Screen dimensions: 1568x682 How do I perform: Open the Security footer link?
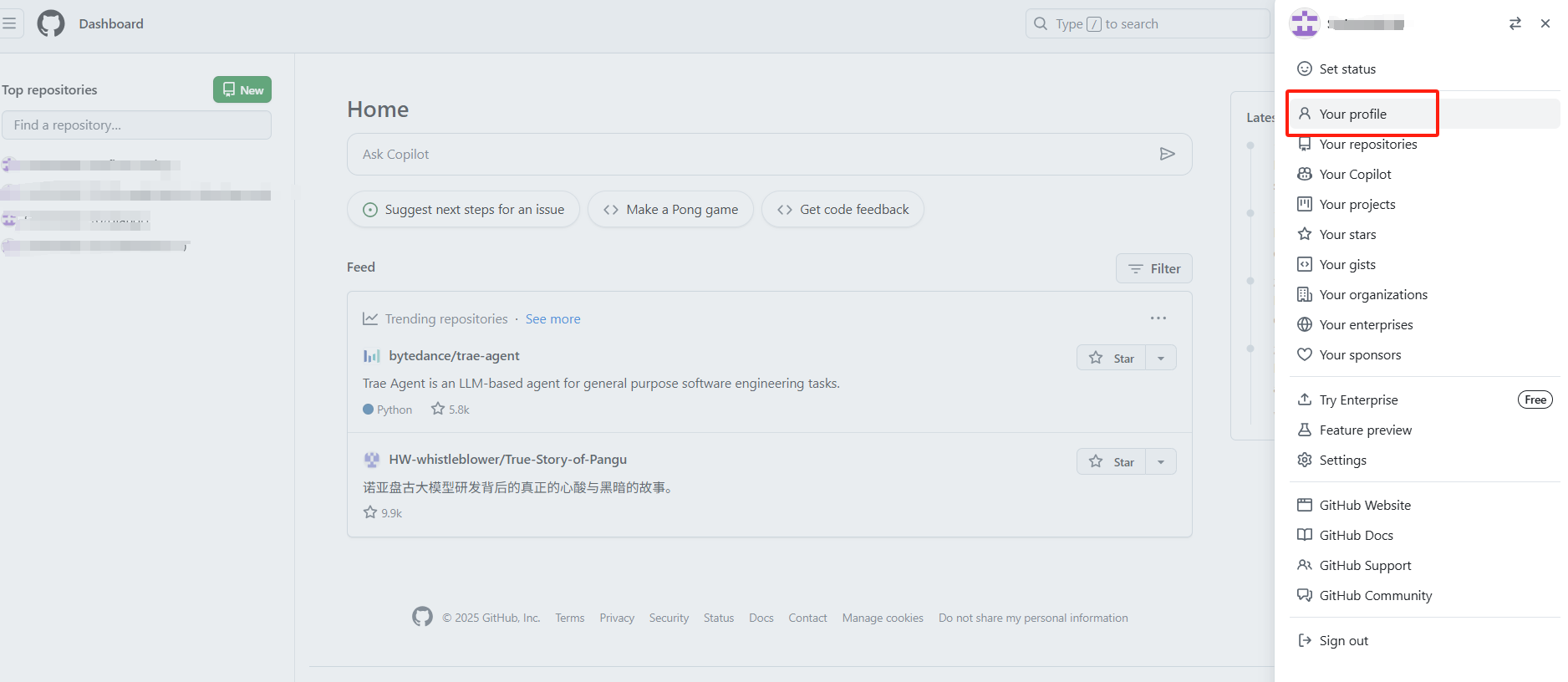669,618
